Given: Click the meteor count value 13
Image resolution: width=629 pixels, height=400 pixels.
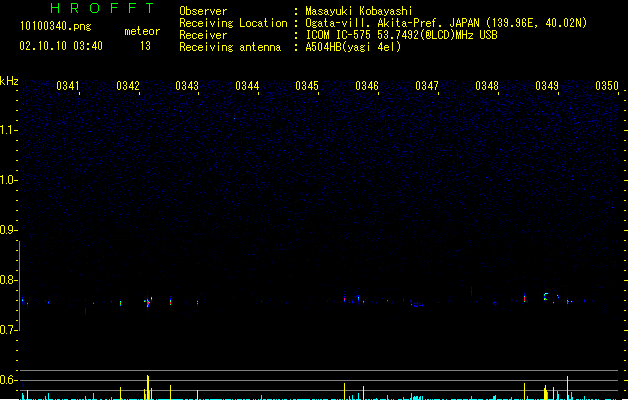Looking at the screenshot, I should pyautogui.click(x=145, y=46).
